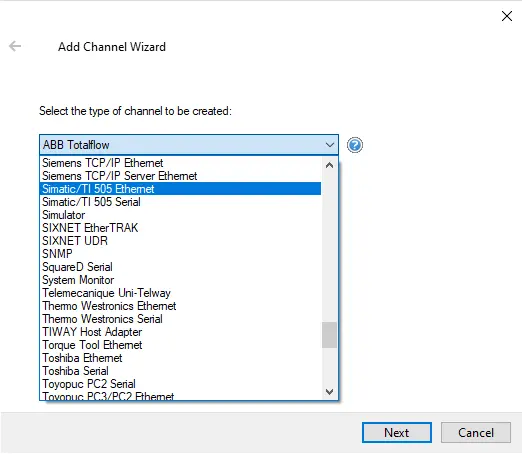The width and height of the screenshot is (522, 454).
Task: Click the dropdown list scrollbar thumb
Action: pyautogui.click(x=329, y=335)
